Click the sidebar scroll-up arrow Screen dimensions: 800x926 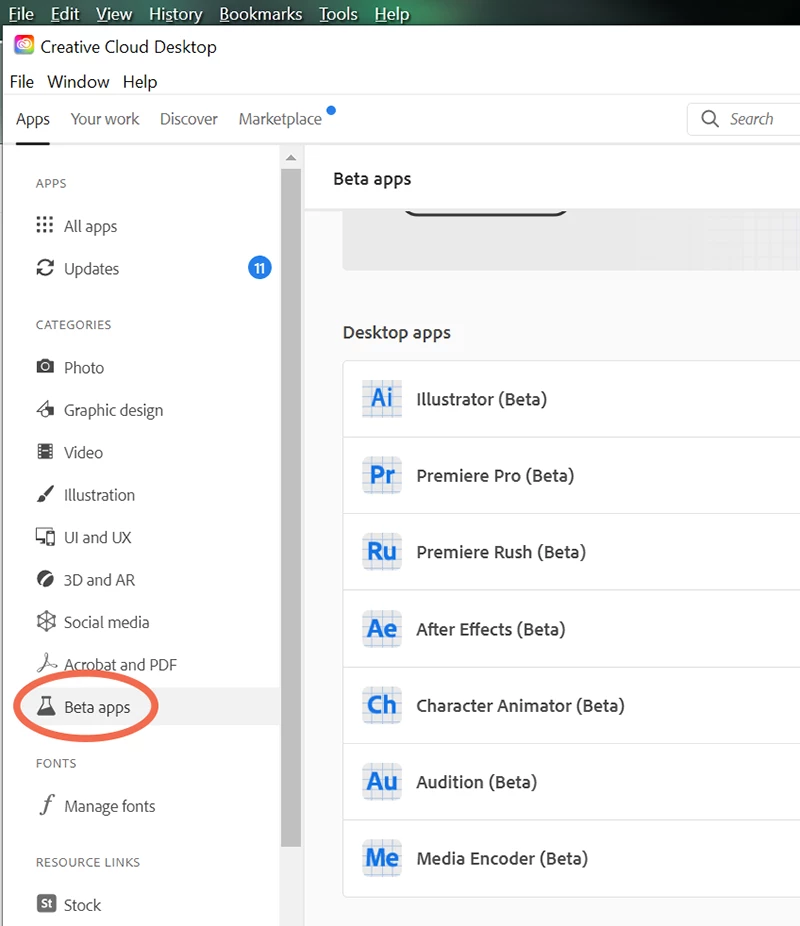[290, 158]
